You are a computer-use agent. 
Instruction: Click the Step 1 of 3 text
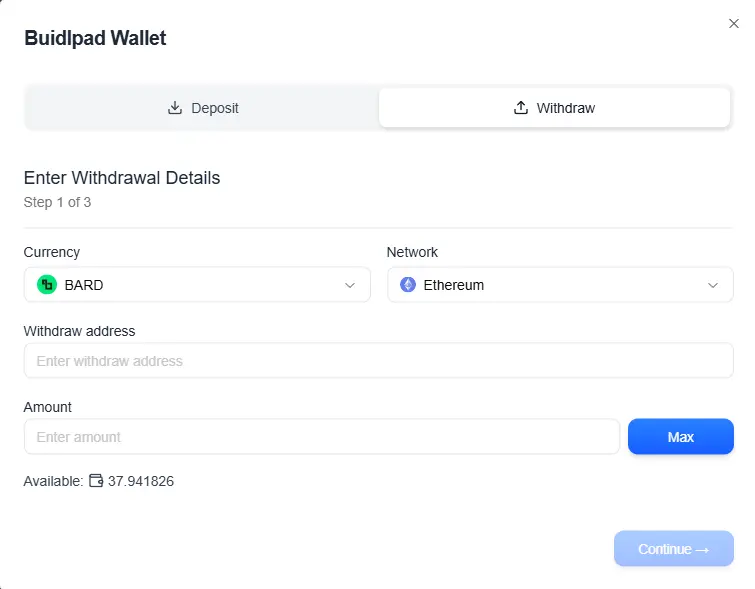click(57, 202)
